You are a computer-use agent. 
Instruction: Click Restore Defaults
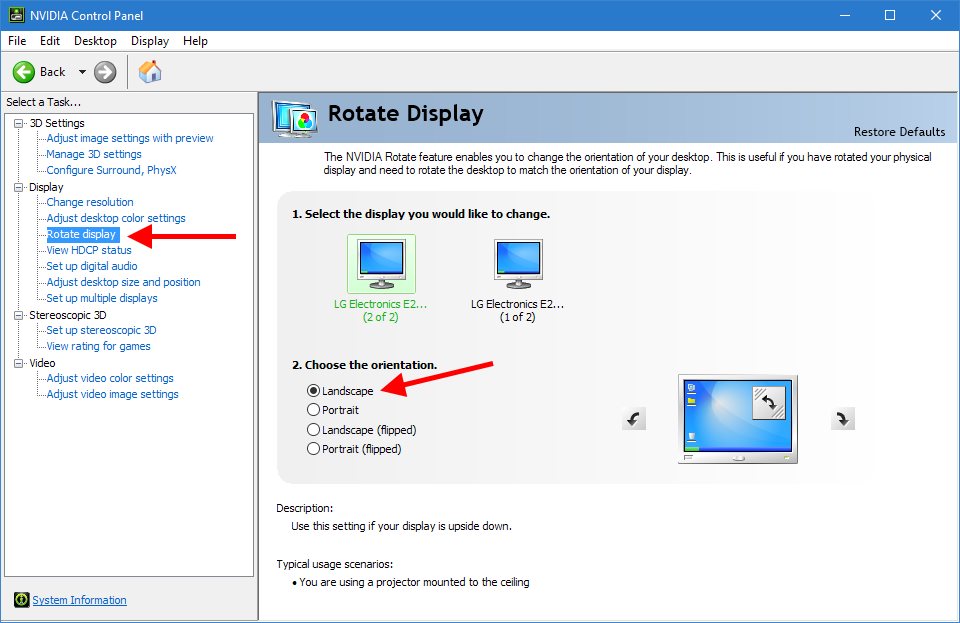899,132
